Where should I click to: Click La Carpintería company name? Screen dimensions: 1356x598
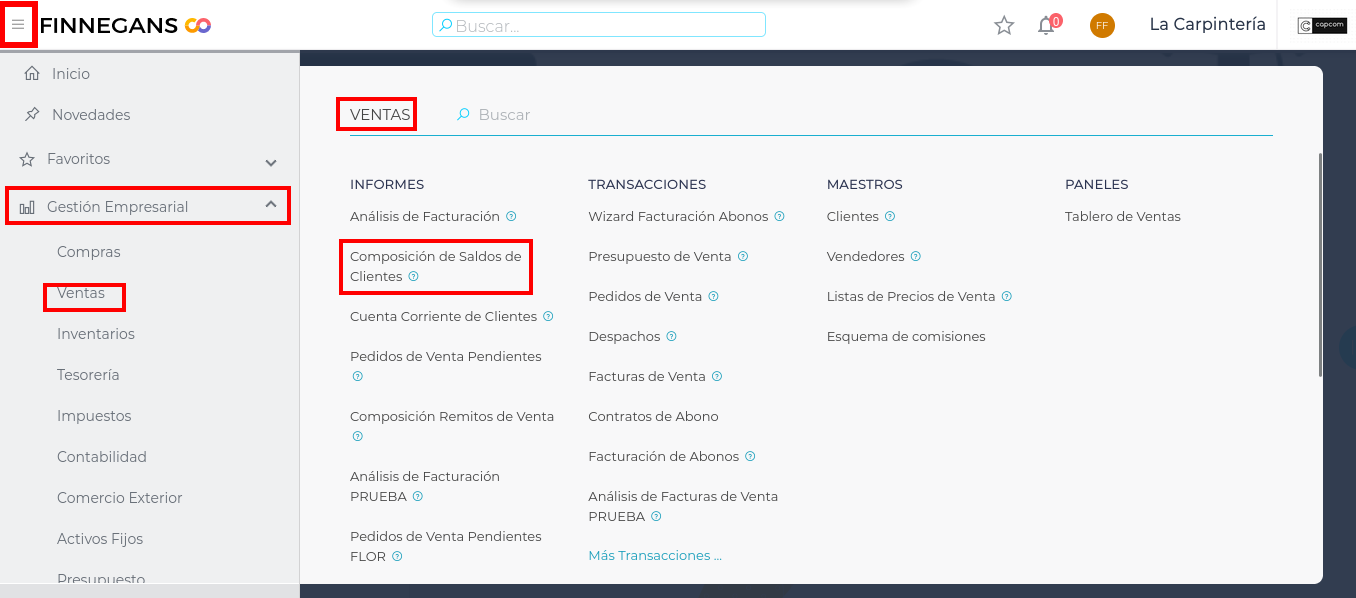[1207, 25]
